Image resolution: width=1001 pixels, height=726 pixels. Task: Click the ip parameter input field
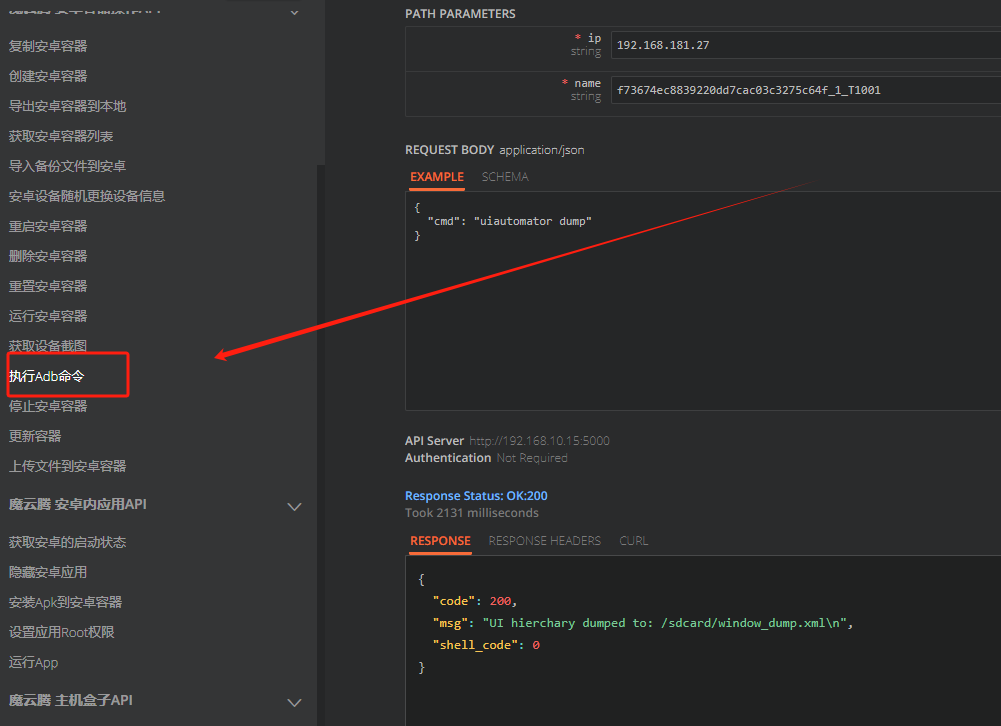(805, 45)
